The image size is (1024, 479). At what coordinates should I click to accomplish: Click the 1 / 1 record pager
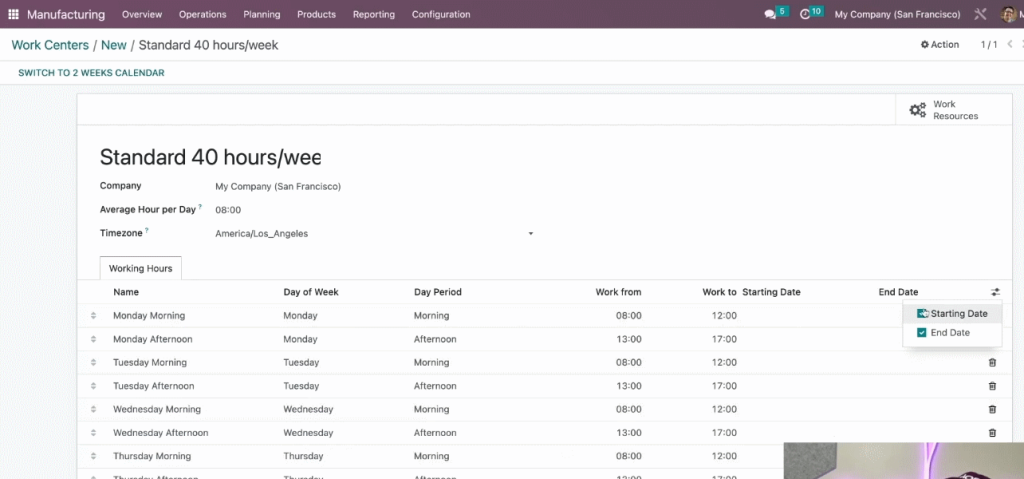(989, 44)
